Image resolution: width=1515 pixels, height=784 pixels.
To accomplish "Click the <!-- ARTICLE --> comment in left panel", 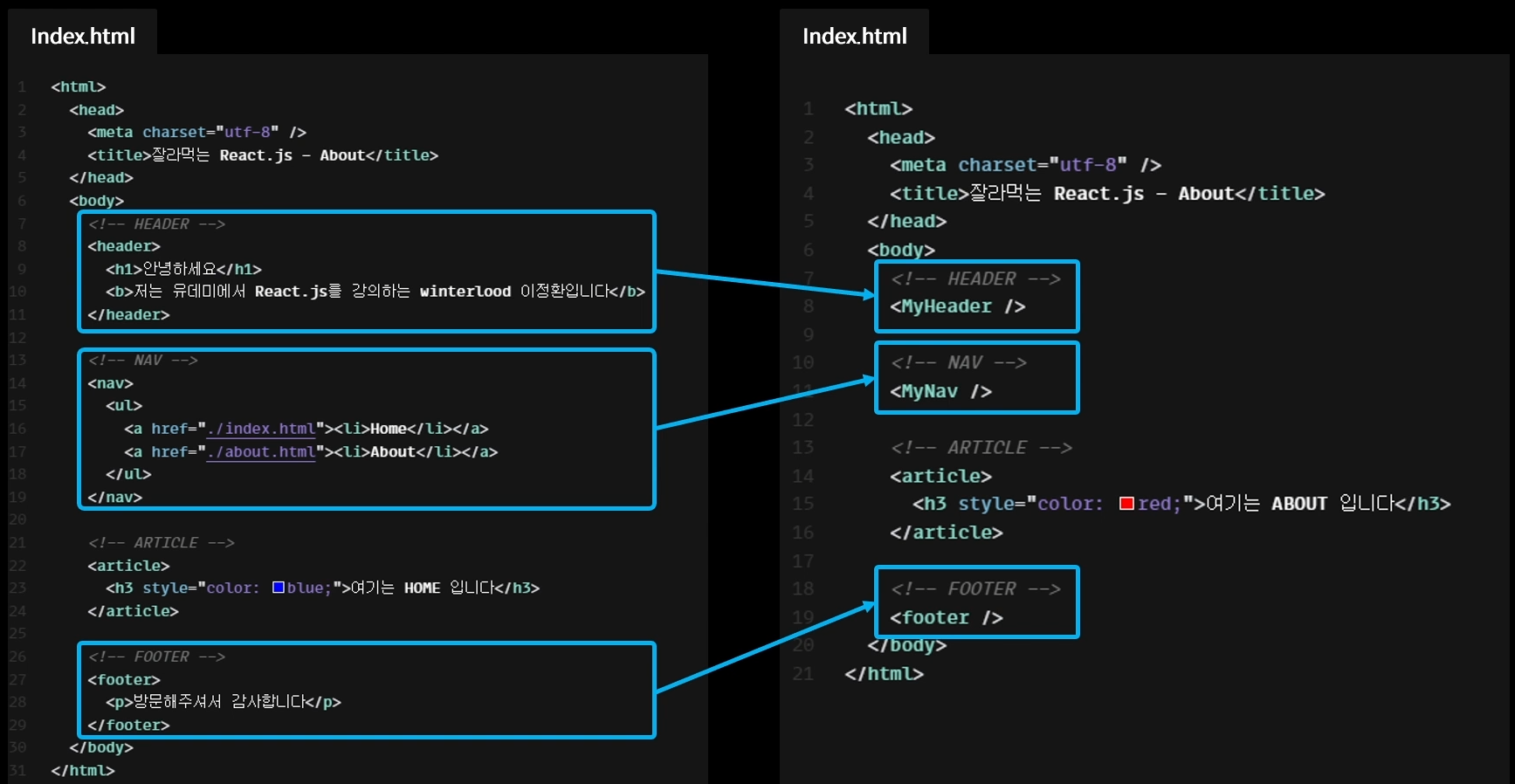I will point(161,542).
